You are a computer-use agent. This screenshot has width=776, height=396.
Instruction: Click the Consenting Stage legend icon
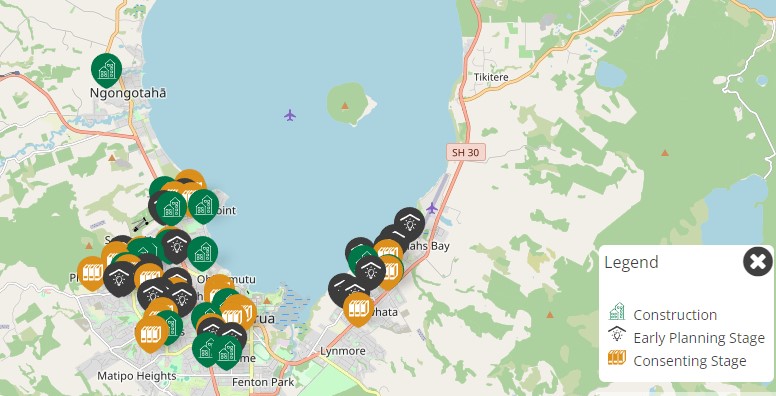(617, 358)
